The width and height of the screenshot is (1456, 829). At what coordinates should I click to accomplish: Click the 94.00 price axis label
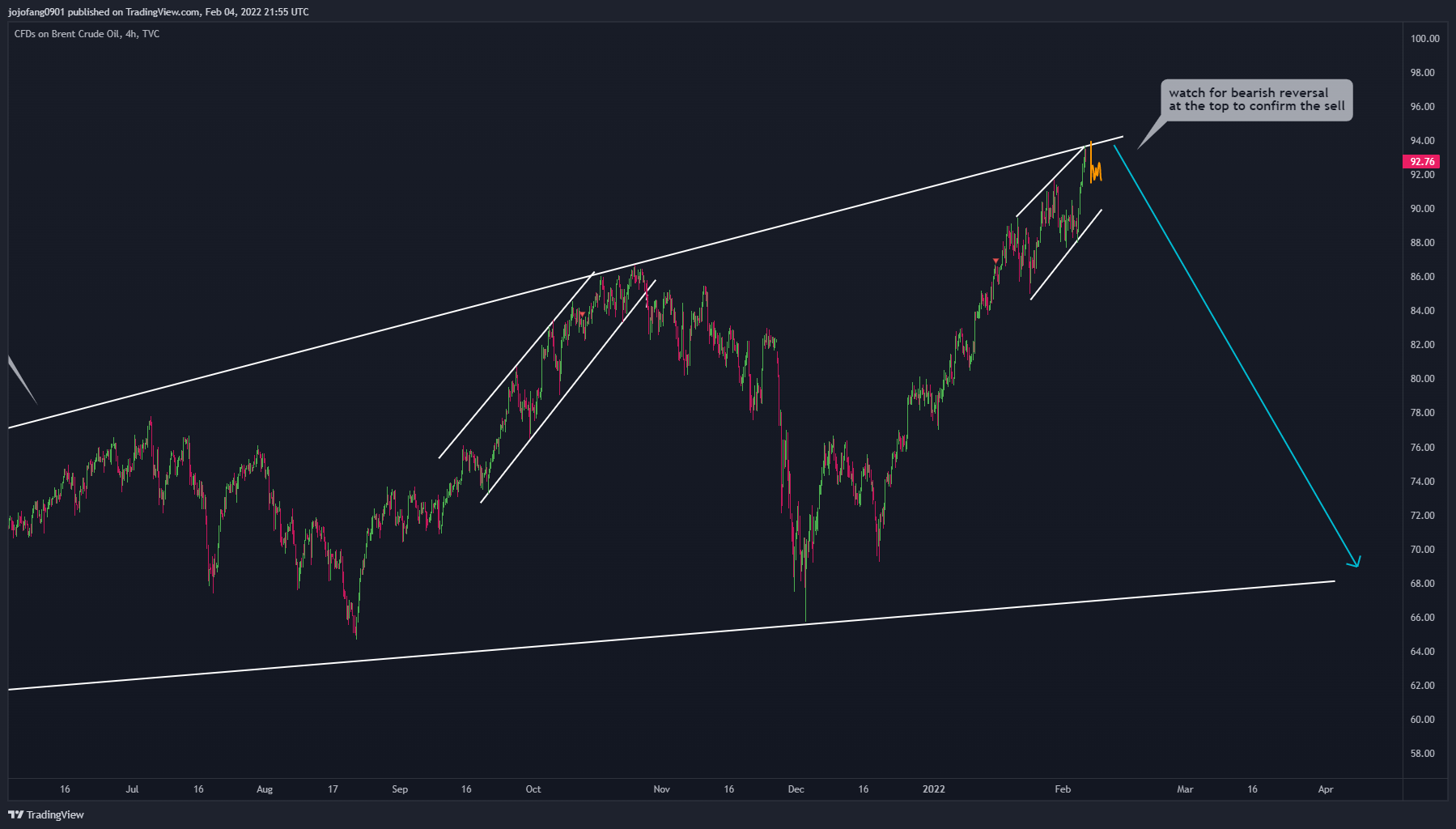click(x=1422, y=141)
